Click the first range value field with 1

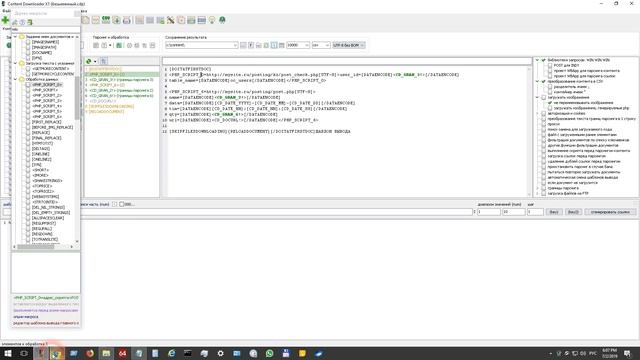(489, 212)
